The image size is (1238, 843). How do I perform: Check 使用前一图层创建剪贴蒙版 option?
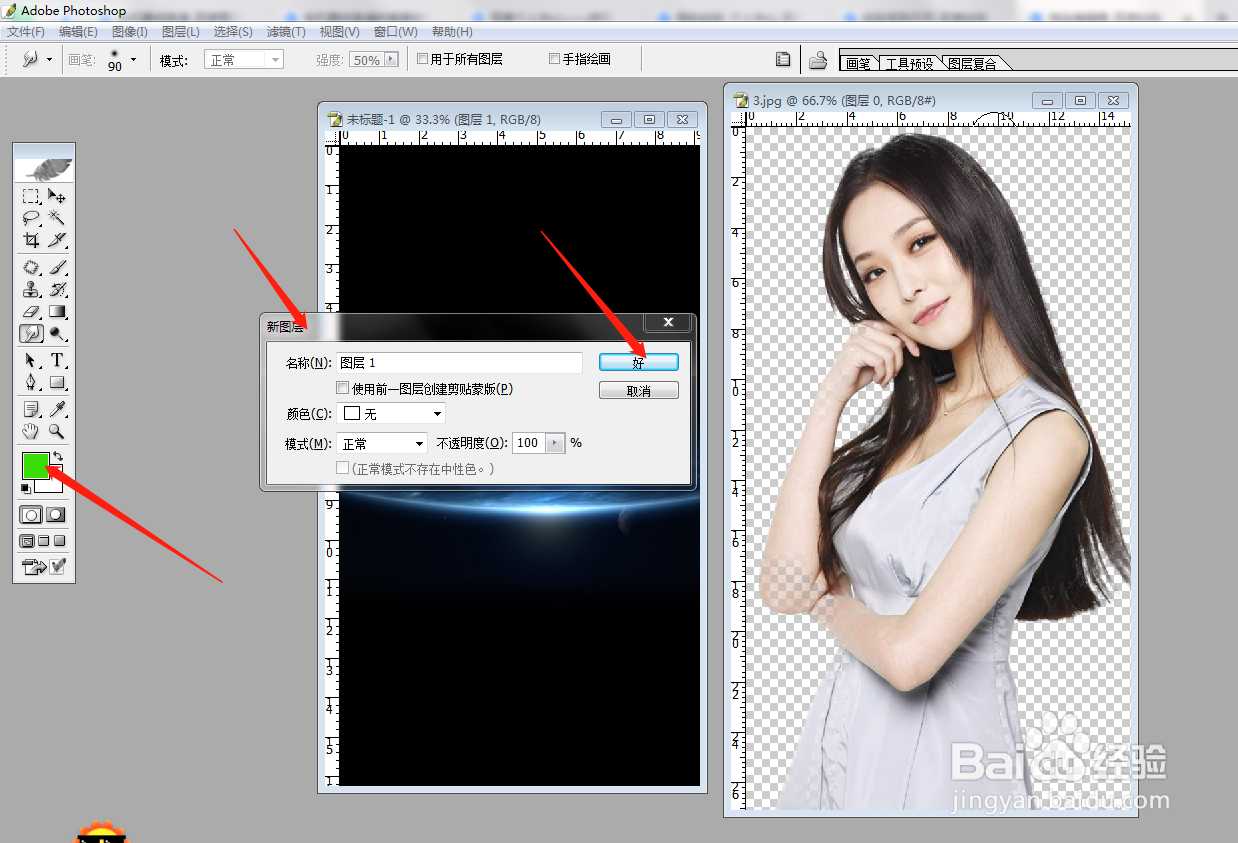343,388
